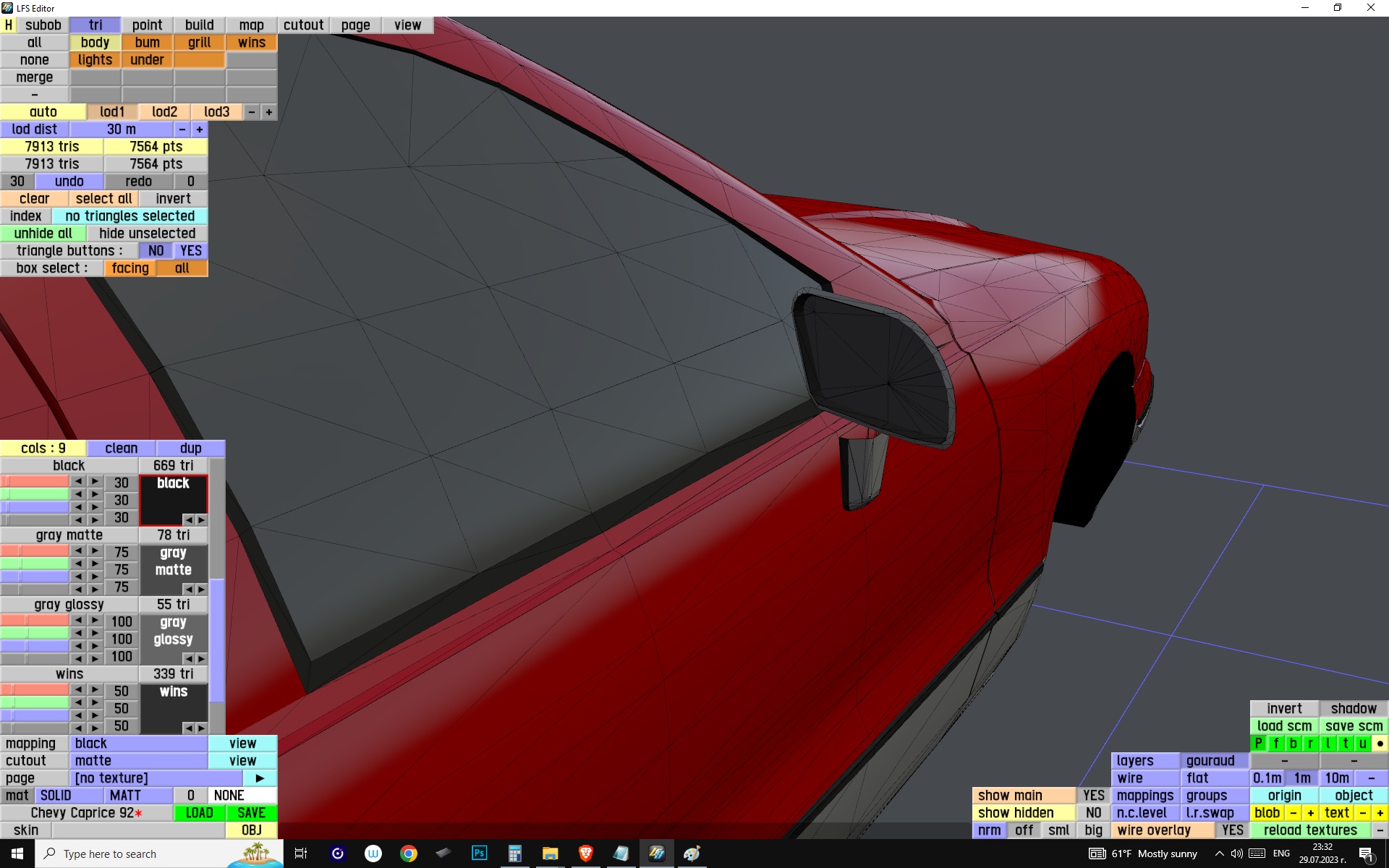Set triangle buttons to NO
1389x868 pixels.
click(x=156, y=251)
